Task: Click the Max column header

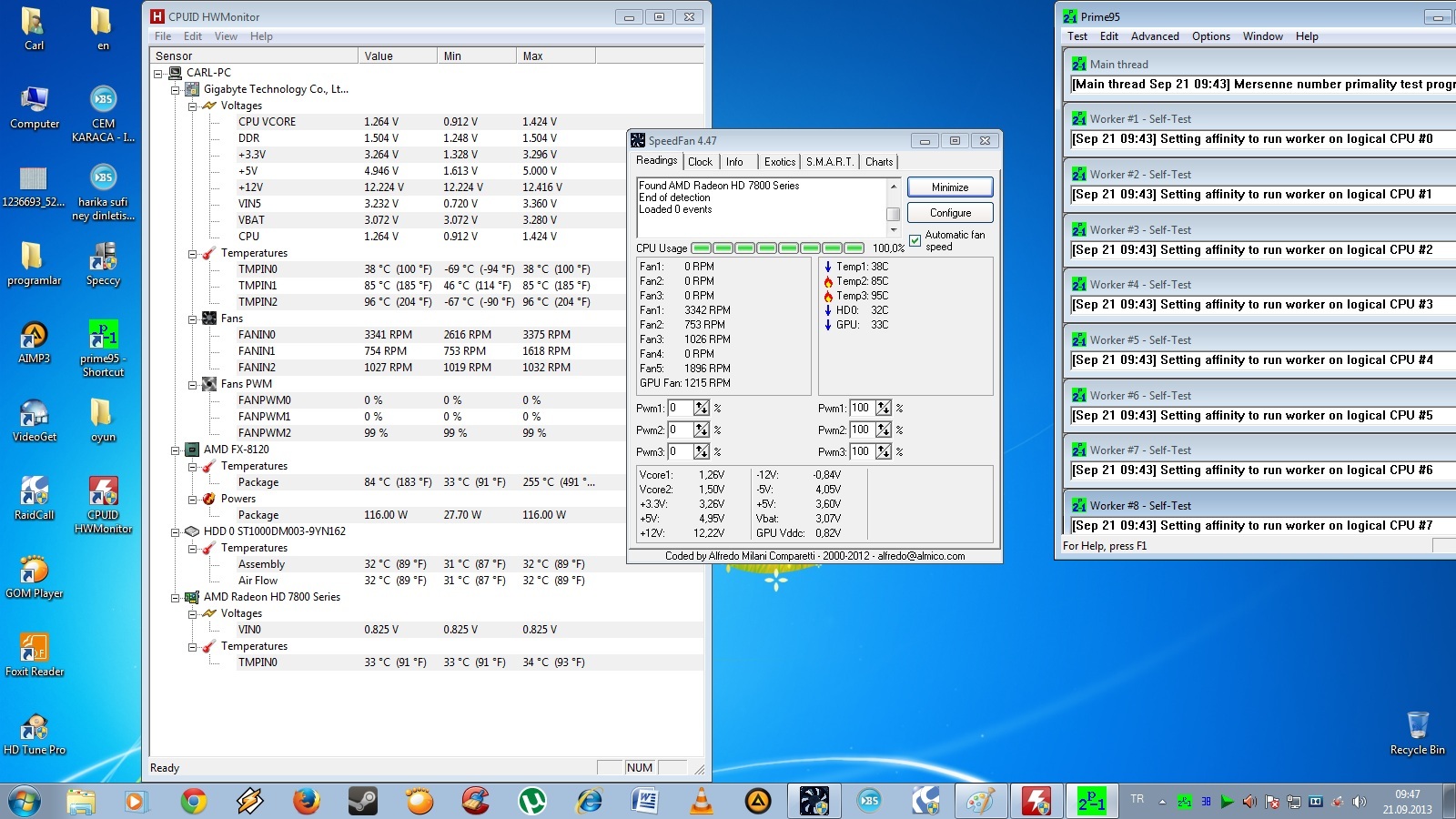Action: pyautogui.click(x=556, y=56)
